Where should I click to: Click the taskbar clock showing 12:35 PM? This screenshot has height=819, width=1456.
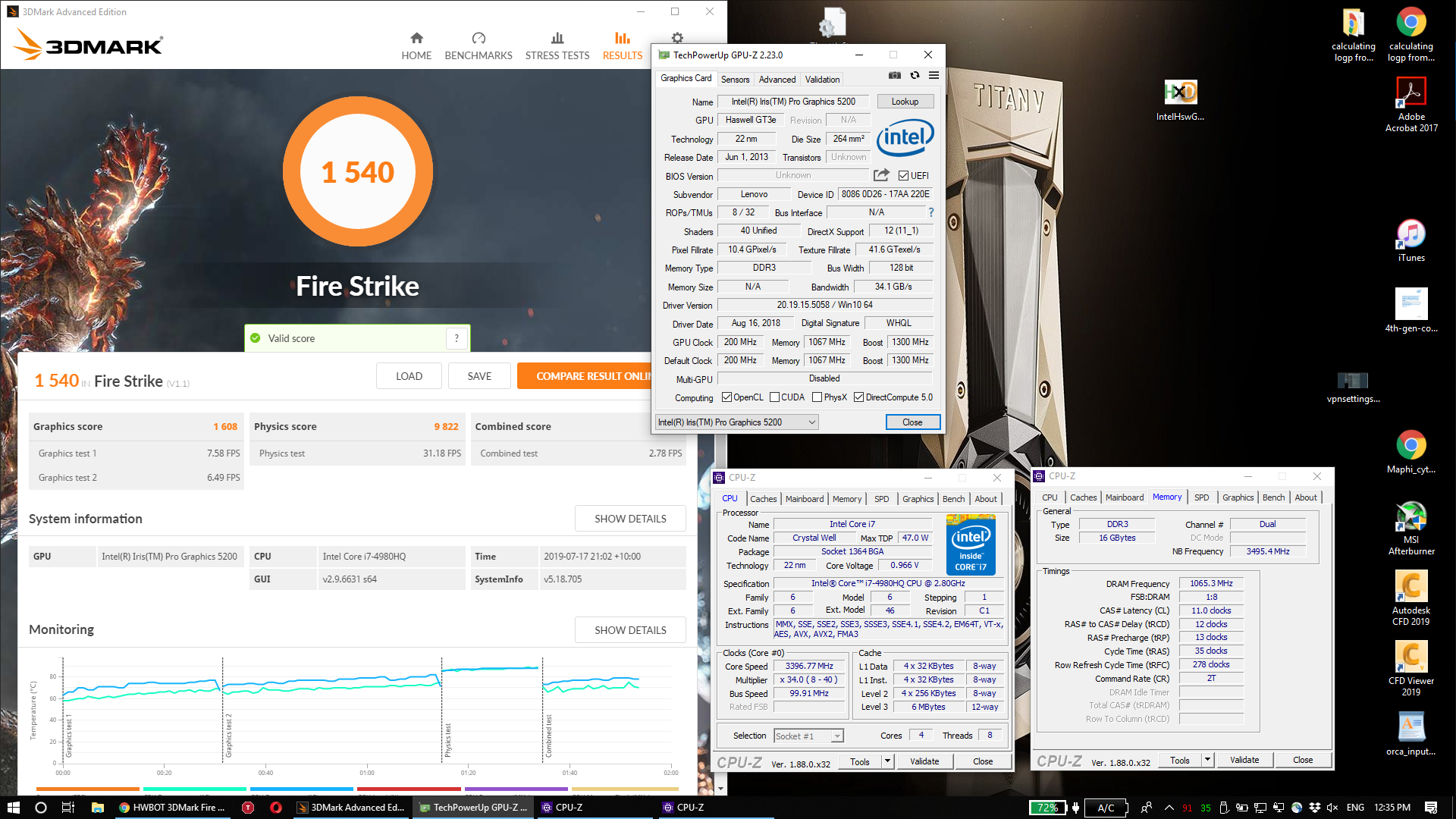(1392, 808)
